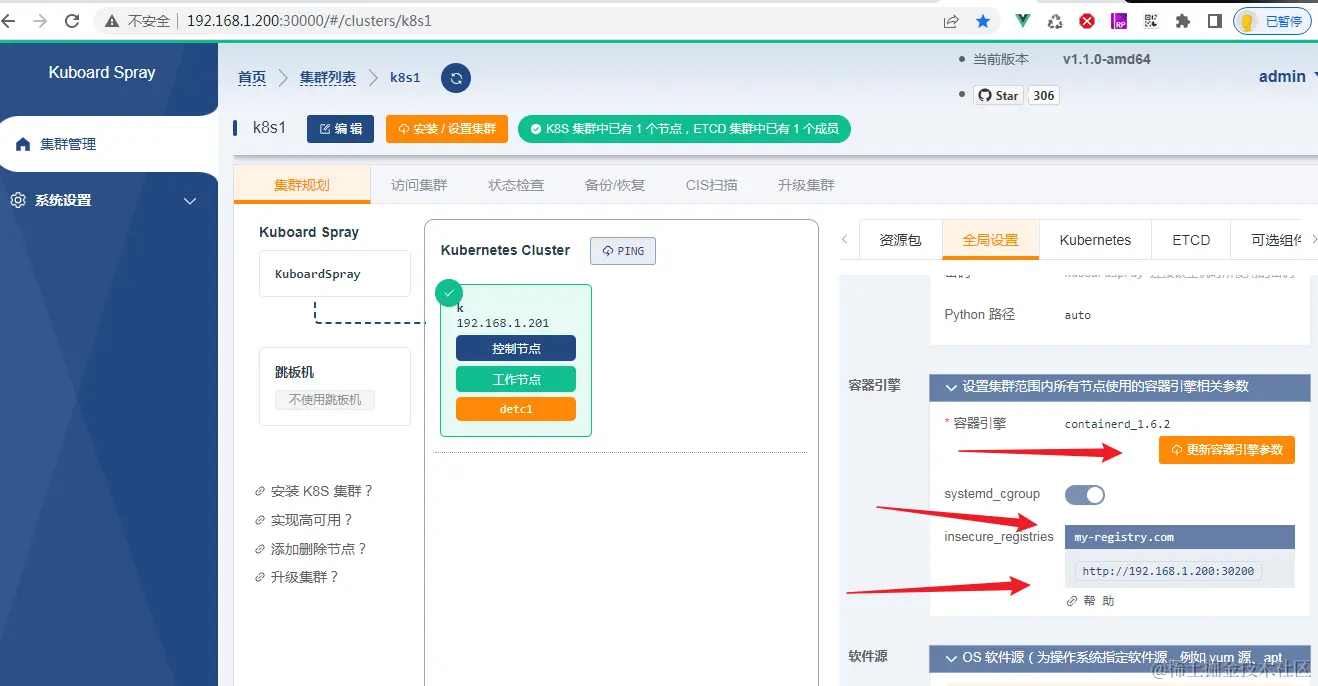
Task: Click the browser address bar URL
Action: click(x=309, y=20)
